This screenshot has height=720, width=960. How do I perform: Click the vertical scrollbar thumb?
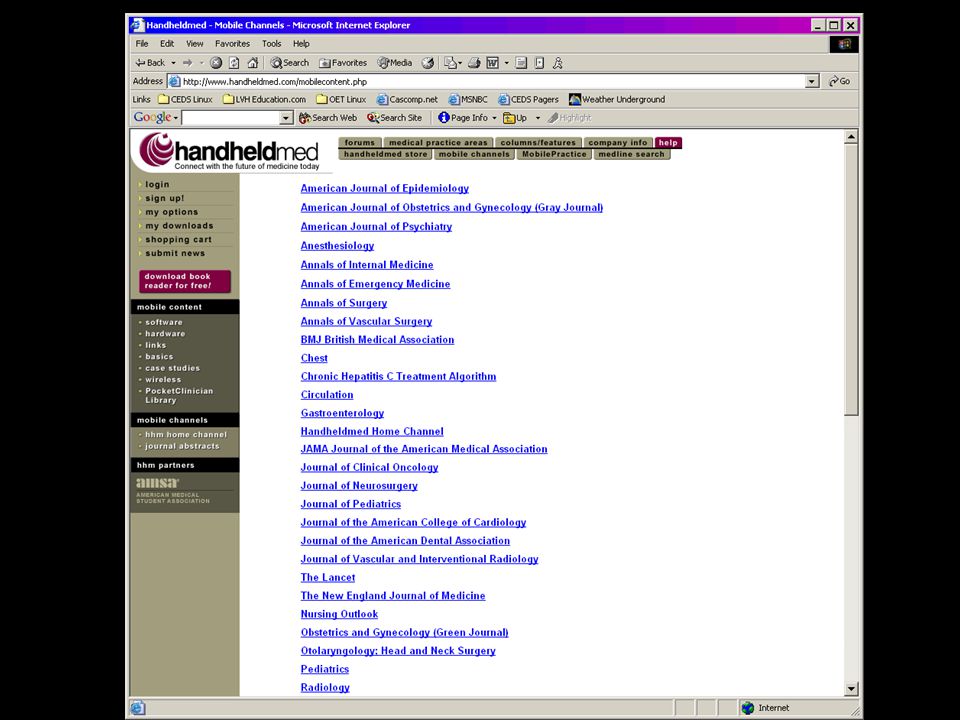(x=851, y=279)
